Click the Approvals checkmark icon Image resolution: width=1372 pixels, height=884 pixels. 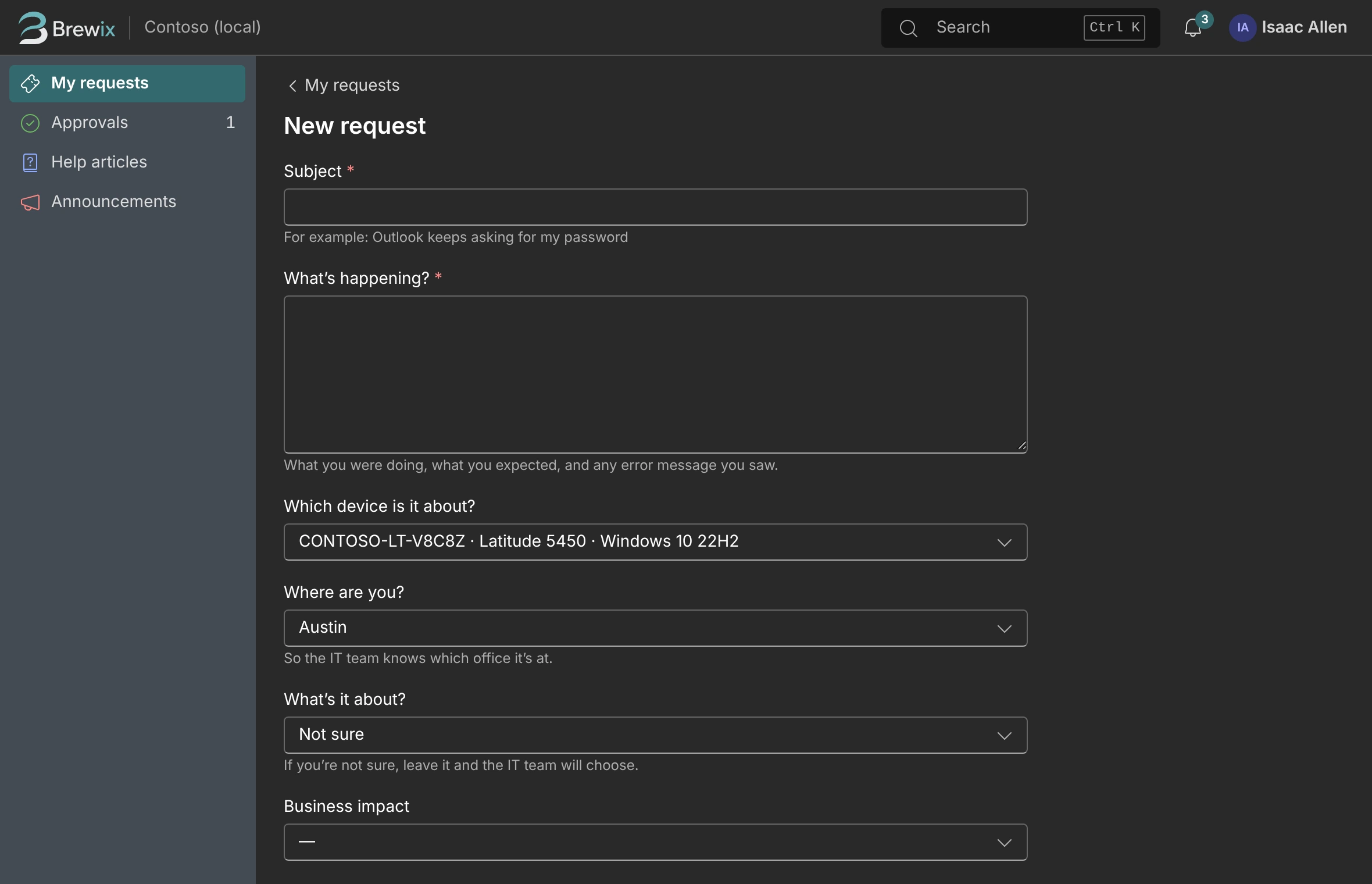tap(30, 123)
